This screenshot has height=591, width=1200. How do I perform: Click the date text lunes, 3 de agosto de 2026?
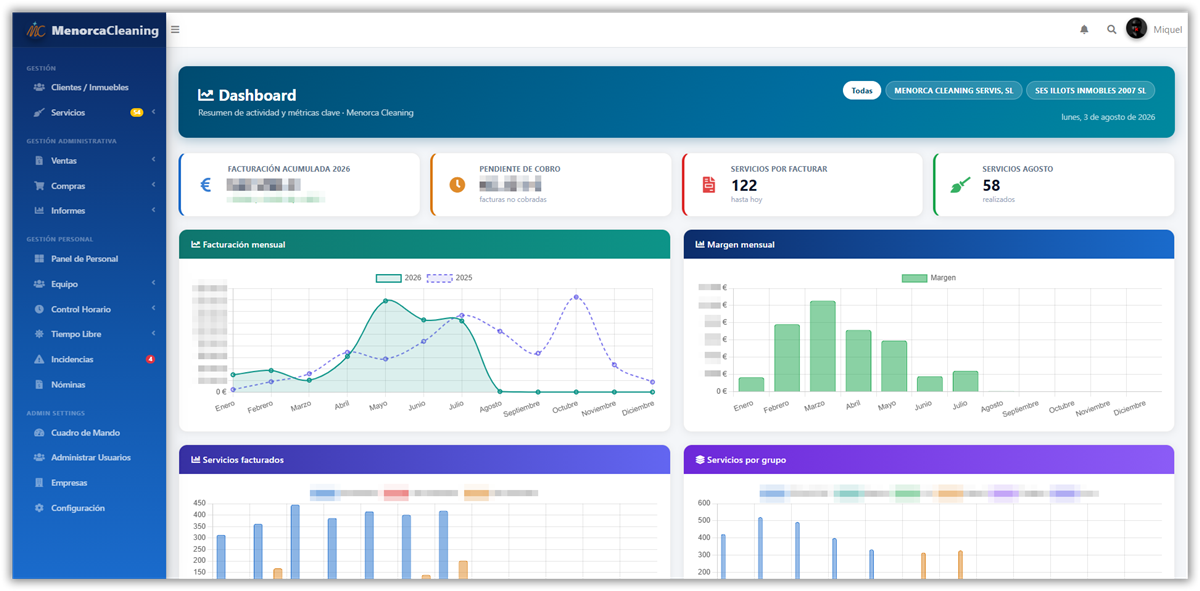1108,117
